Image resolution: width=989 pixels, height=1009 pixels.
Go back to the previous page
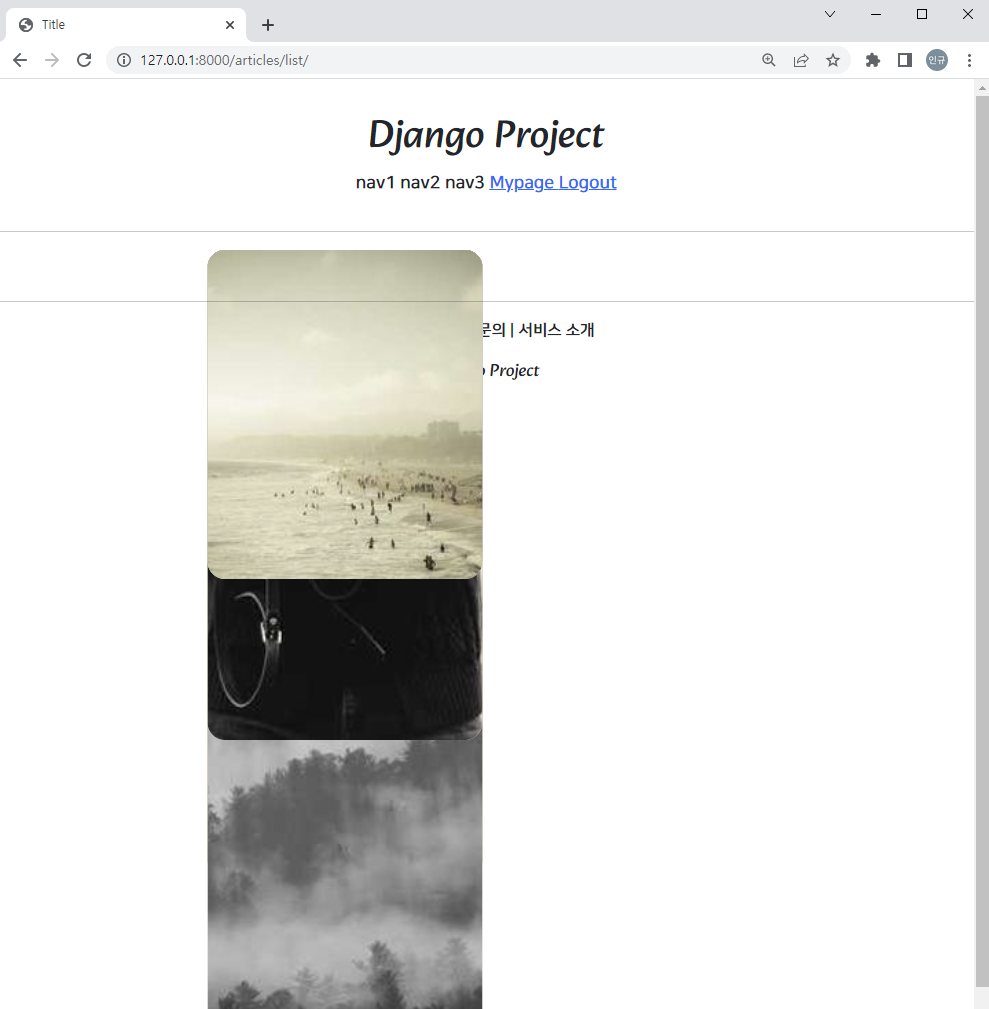point(20,60)
